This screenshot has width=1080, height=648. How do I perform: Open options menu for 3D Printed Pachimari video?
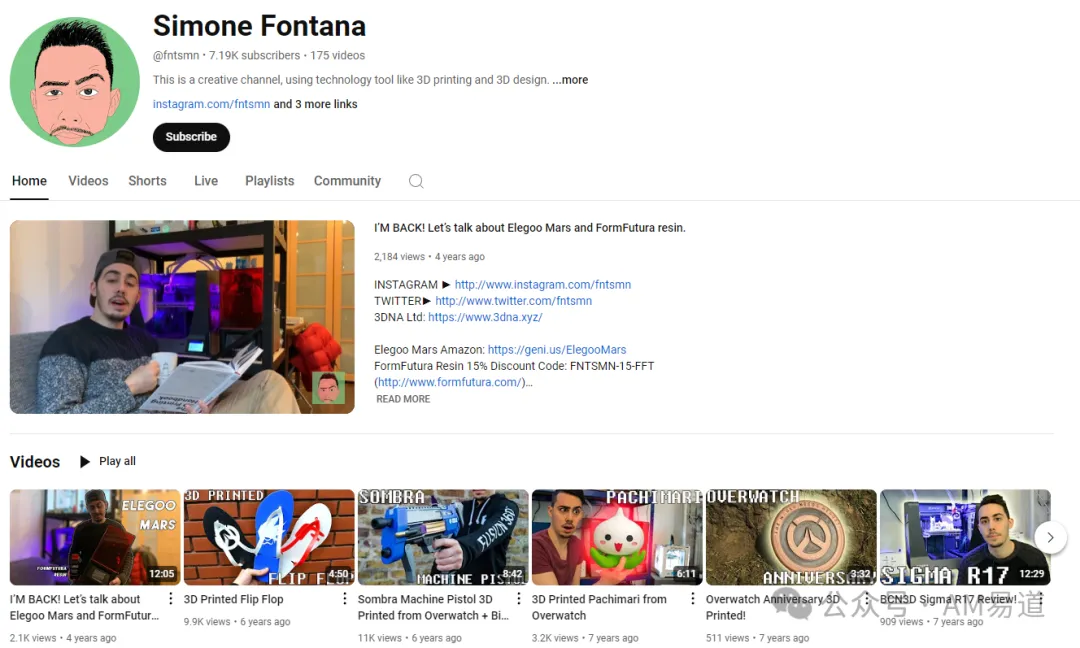click(693, 599)
